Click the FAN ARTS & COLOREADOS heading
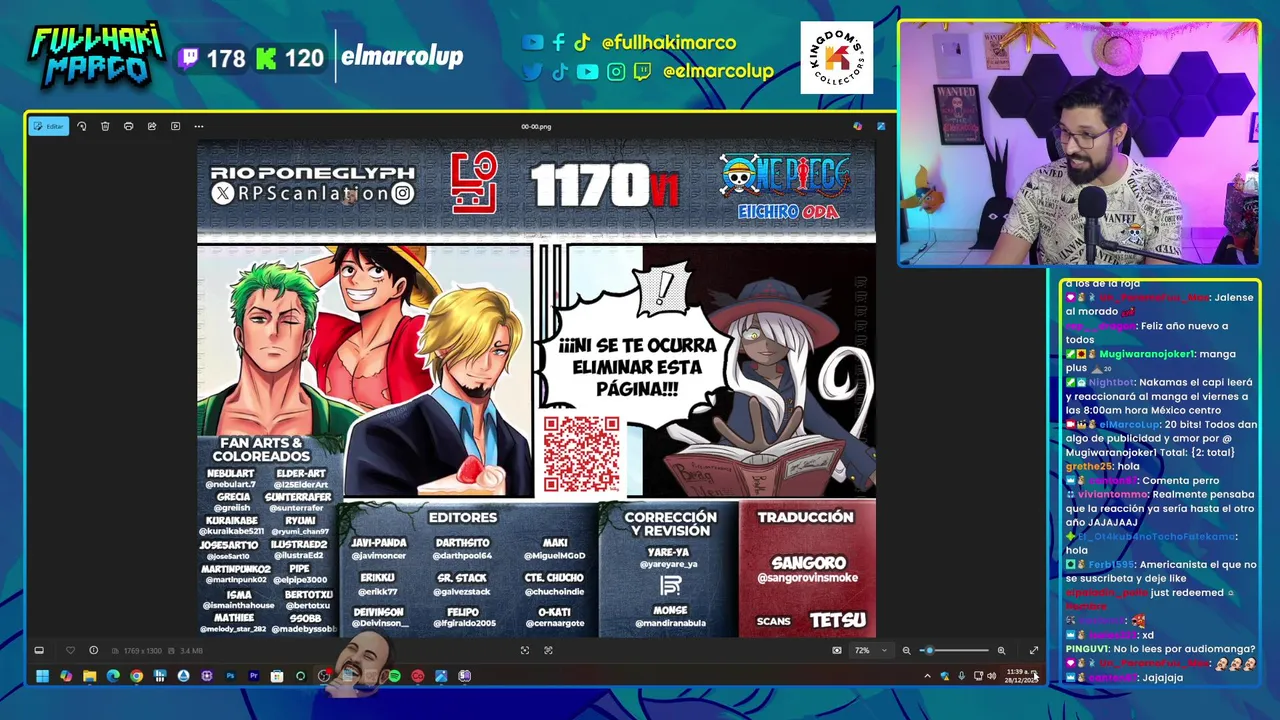Screen dimensions: 1280x720 (x=261, y=449)
